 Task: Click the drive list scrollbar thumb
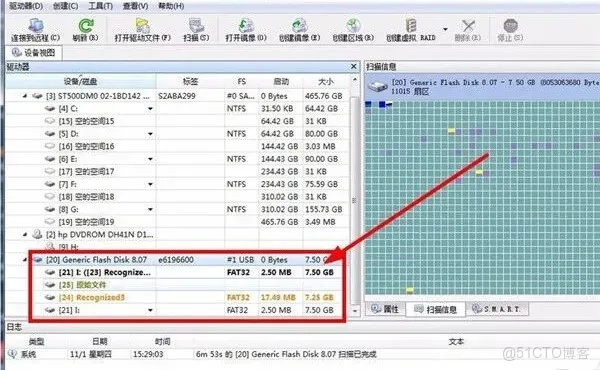tap(355, 200)
